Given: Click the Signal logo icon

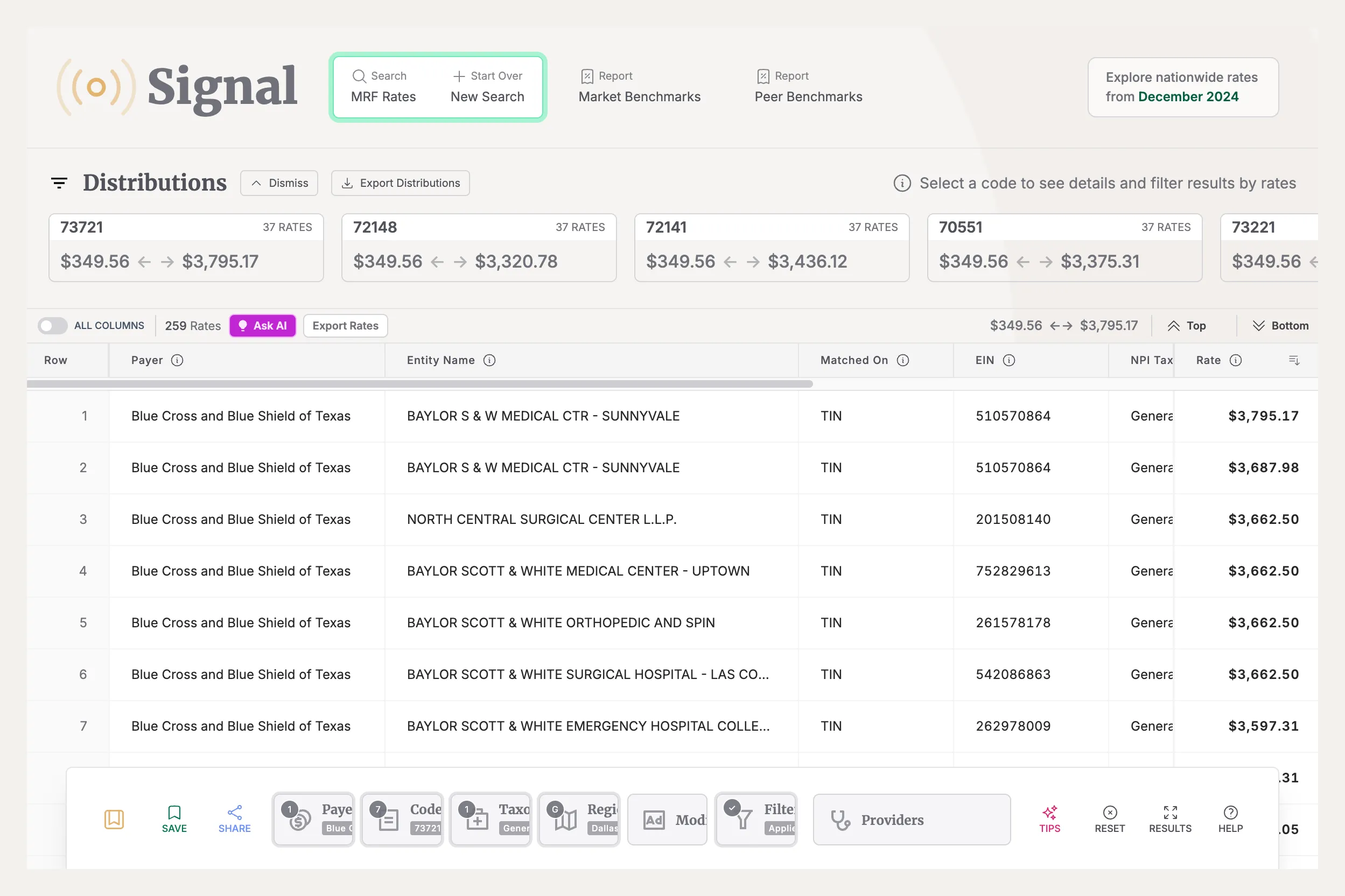Looking at the screenshot, I should (96, 87).
